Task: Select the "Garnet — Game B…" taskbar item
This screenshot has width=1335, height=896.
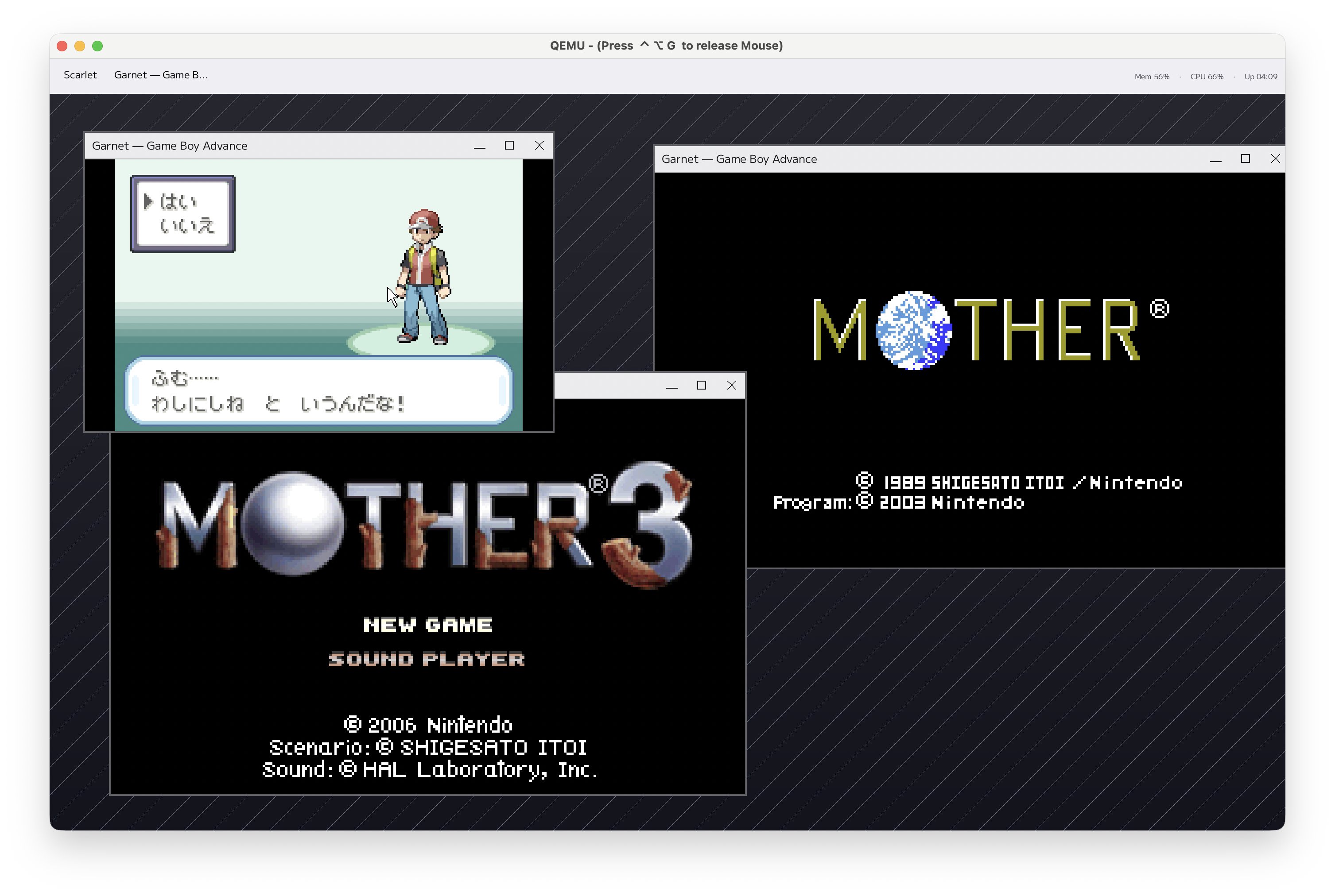Action: click(x=161, y=75)
